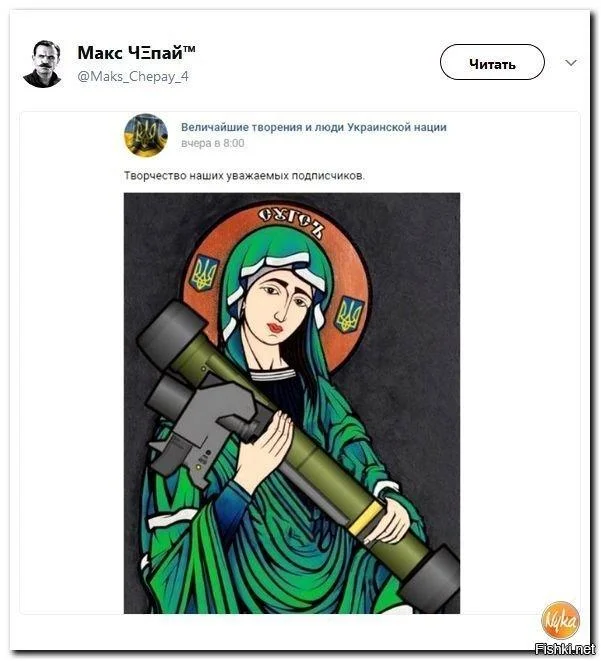The height and width of the screenshot is (661, 601).
Task: Open the @Maks_Chepay_4 handle link
Action: (x=133, y=76)
